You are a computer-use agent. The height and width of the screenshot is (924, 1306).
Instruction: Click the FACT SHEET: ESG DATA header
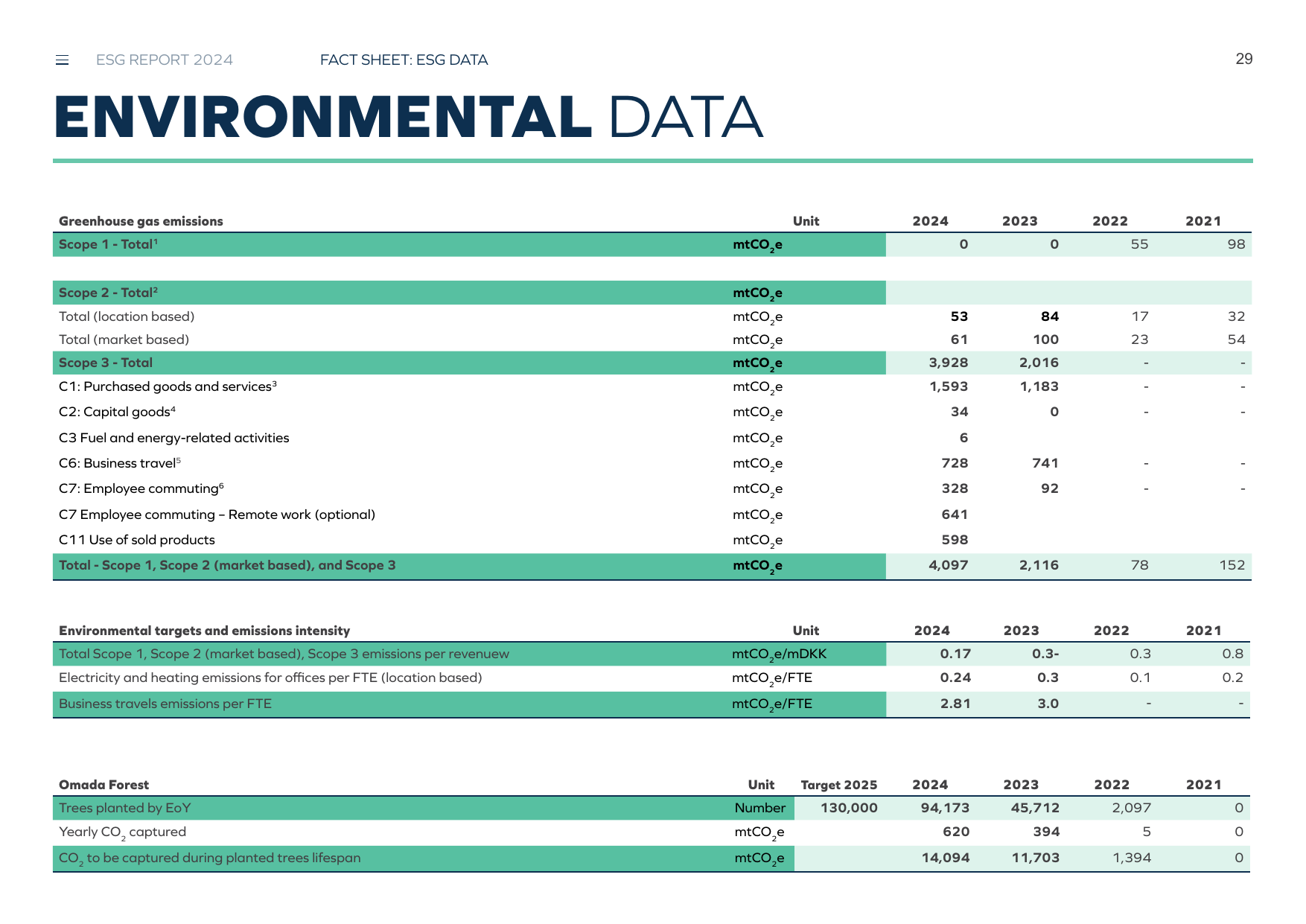(404, 60)
